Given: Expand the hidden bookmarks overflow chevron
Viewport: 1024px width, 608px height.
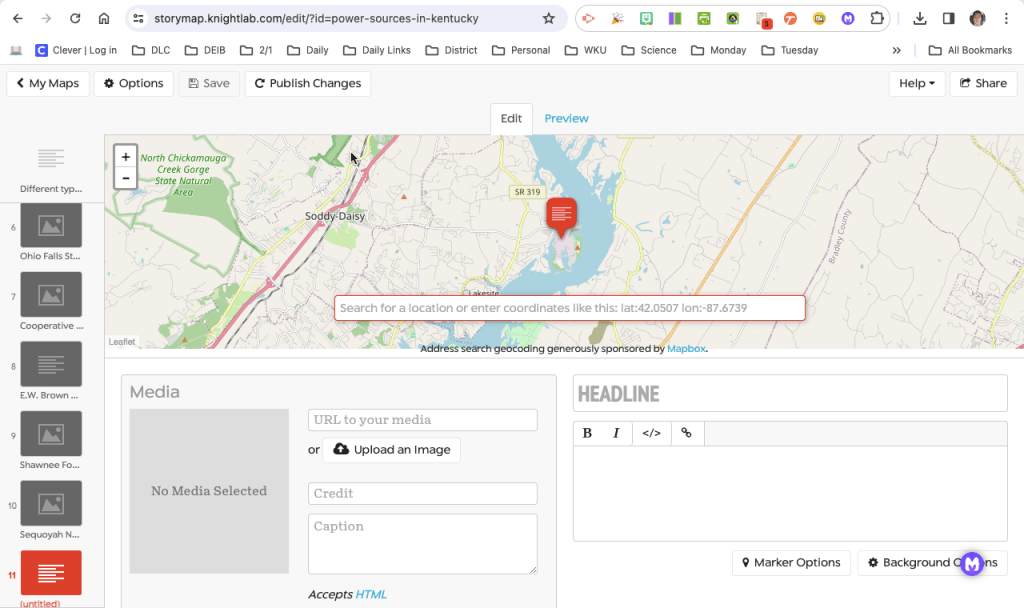Looking at the screenshot, I should coord(896,50).
